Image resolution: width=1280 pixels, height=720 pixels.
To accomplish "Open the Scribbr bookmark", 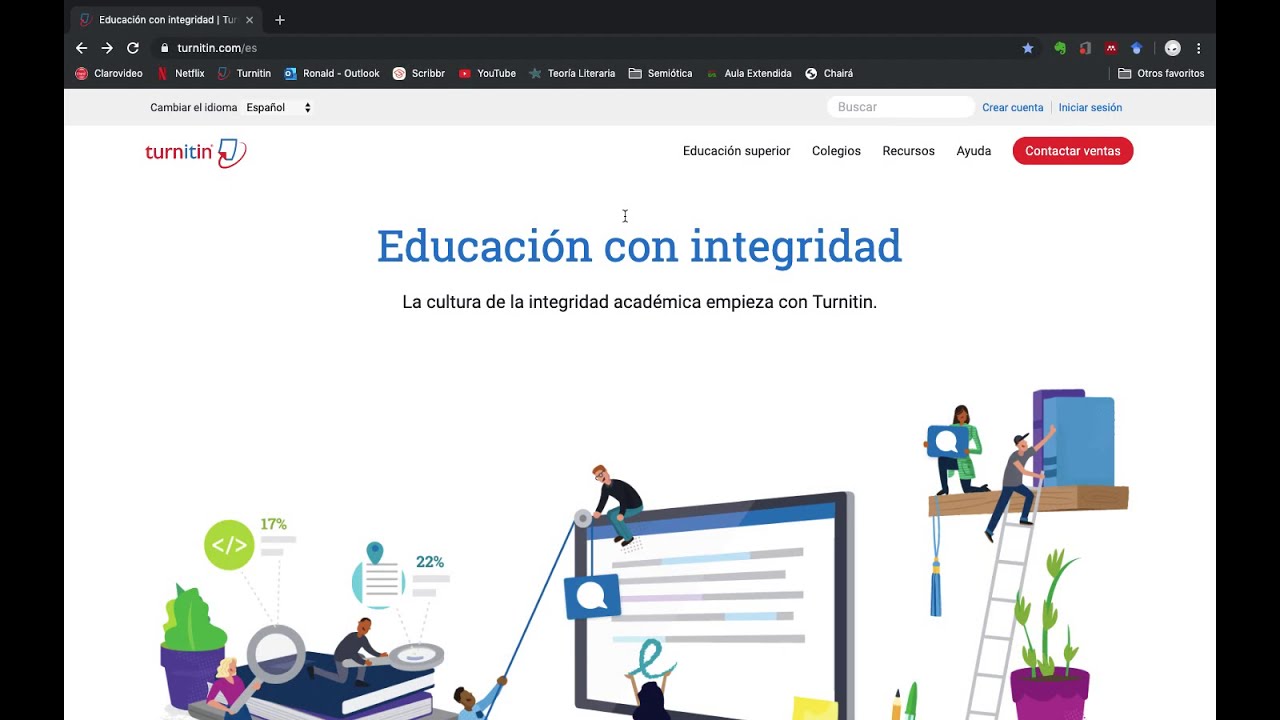I will 419,73.
